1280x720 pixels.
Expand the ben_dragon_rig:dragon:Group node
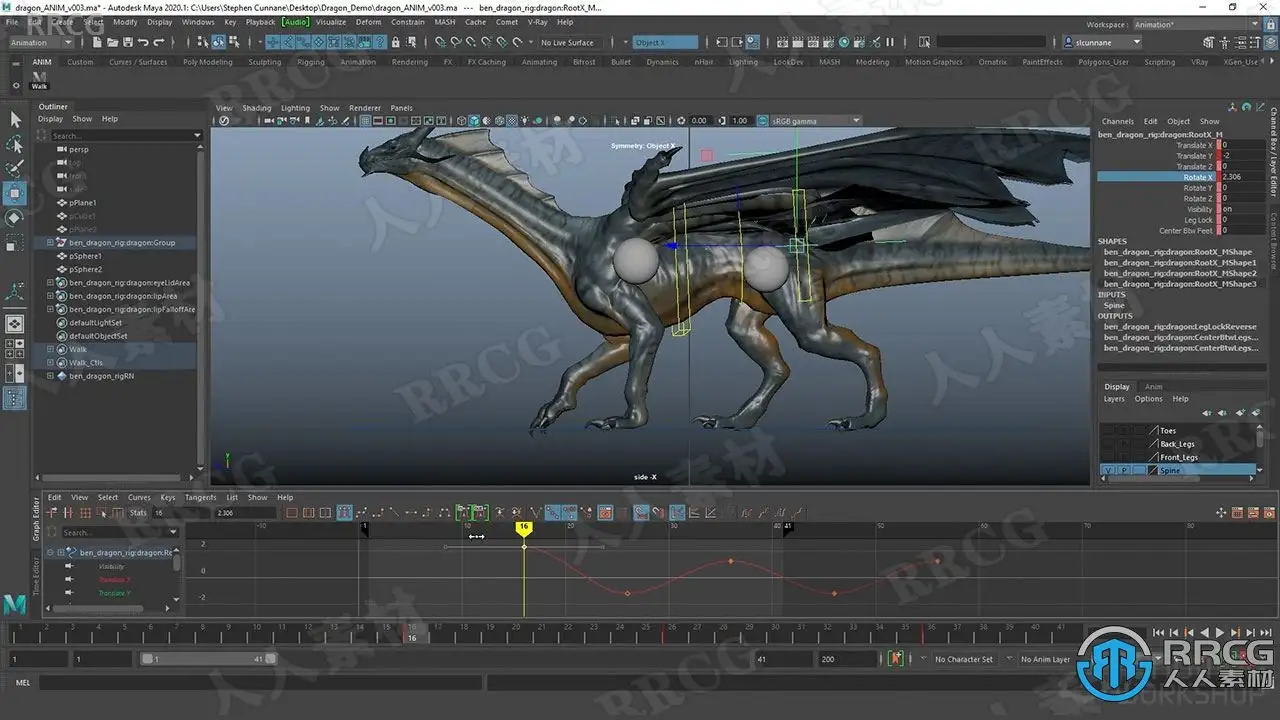[x=50, y=243]
